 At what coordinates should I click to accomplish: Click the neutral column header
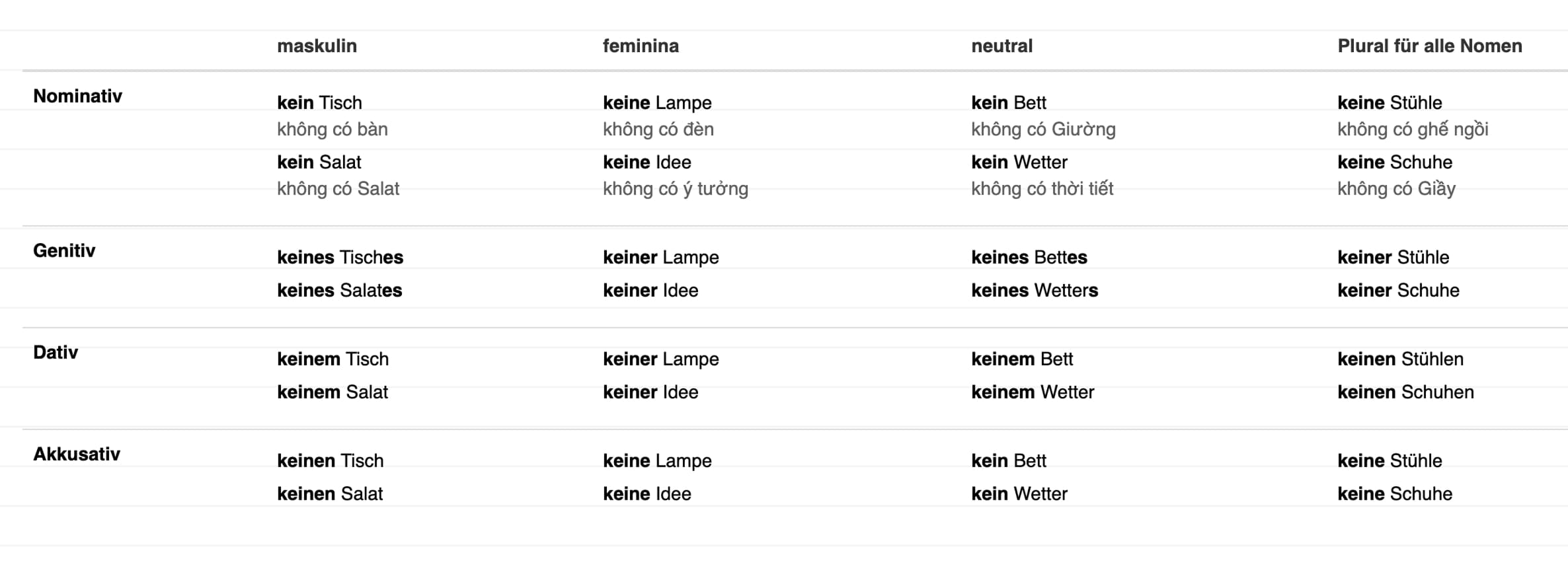[1001, 46]
